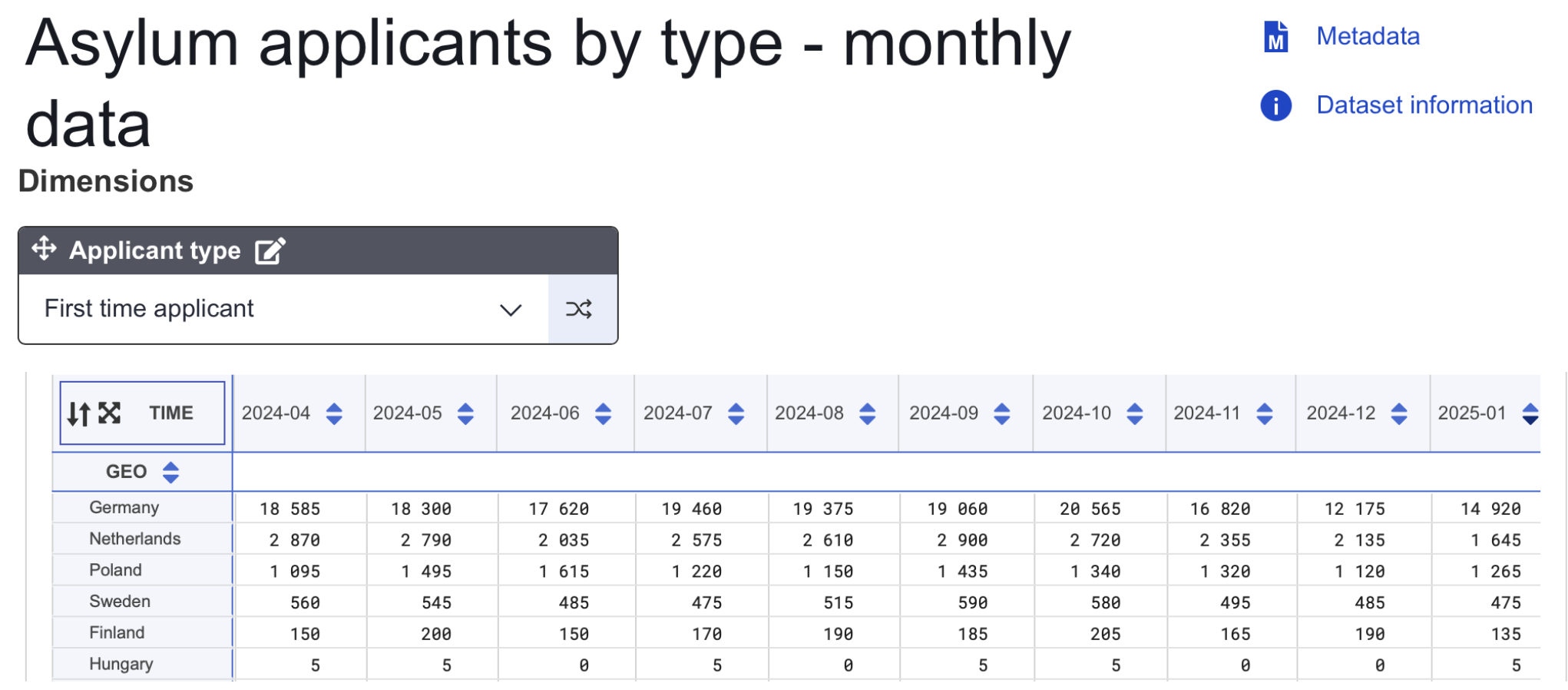
Task: Click Netherlands' 2025-01 value 1 645
Action: [x=1496, y=540]
